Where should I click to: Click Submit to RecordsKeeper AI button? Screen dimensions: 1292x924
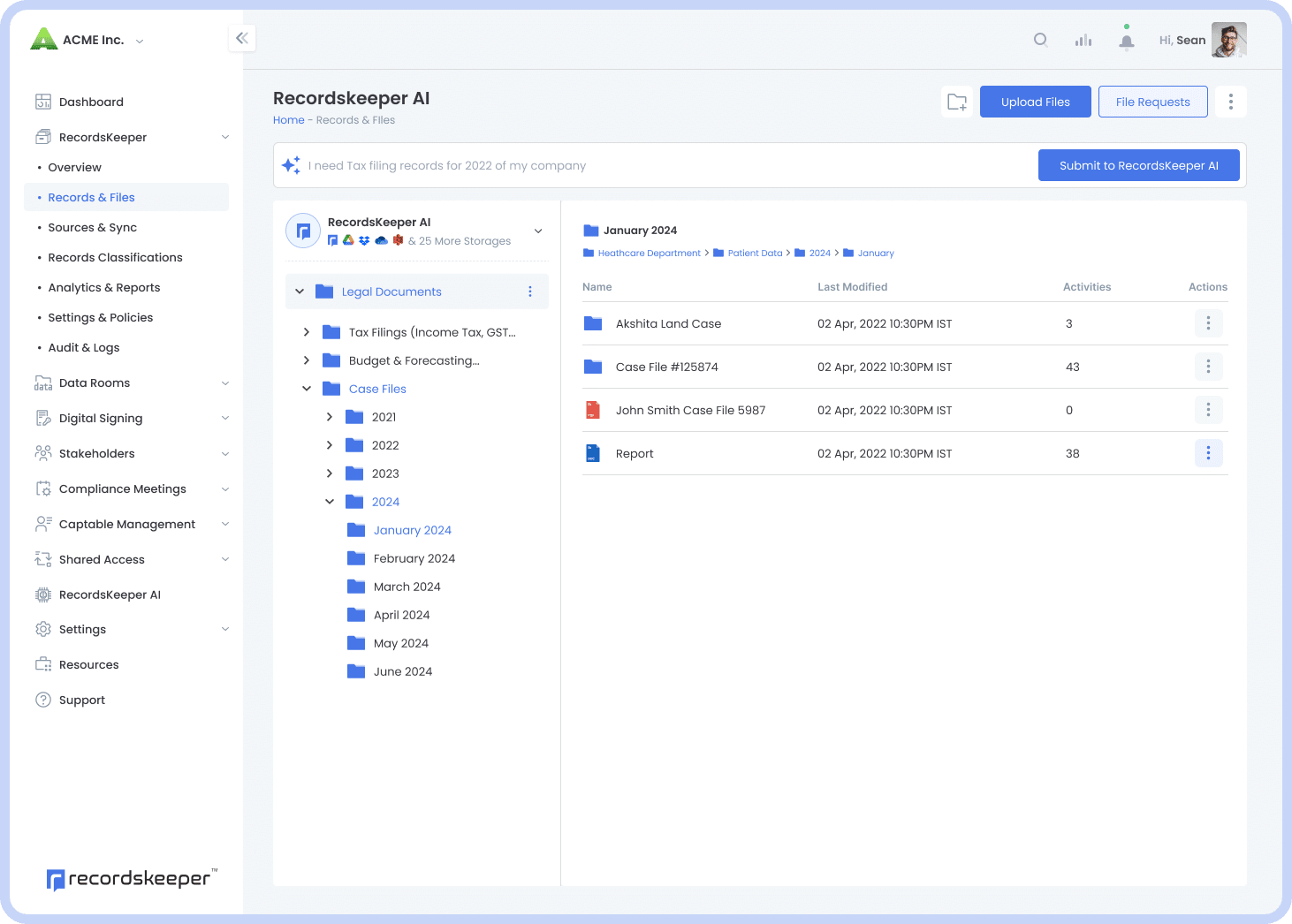[1139, 165]
